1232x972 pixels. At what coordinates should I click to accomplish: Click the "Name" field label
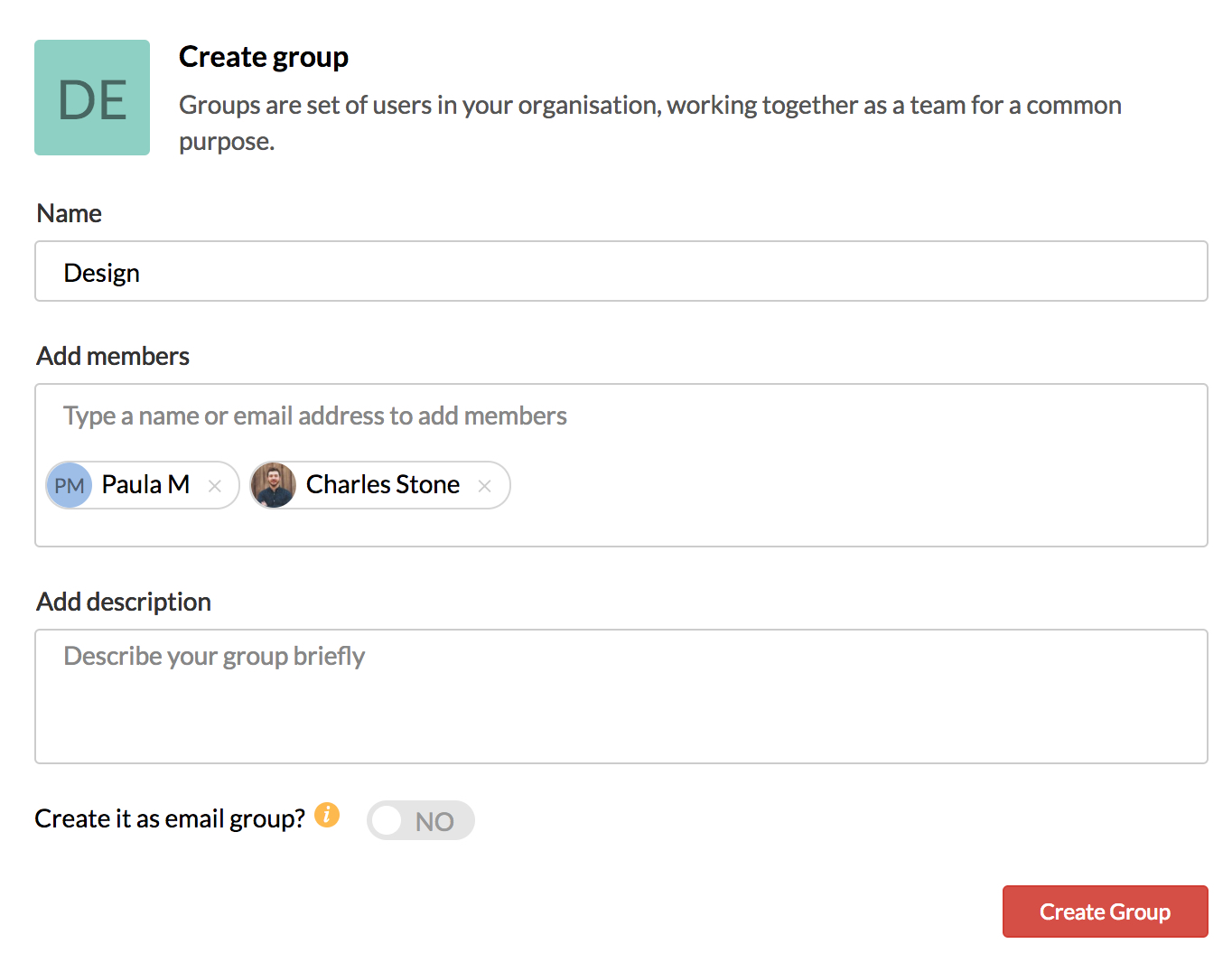click(70, 214)
